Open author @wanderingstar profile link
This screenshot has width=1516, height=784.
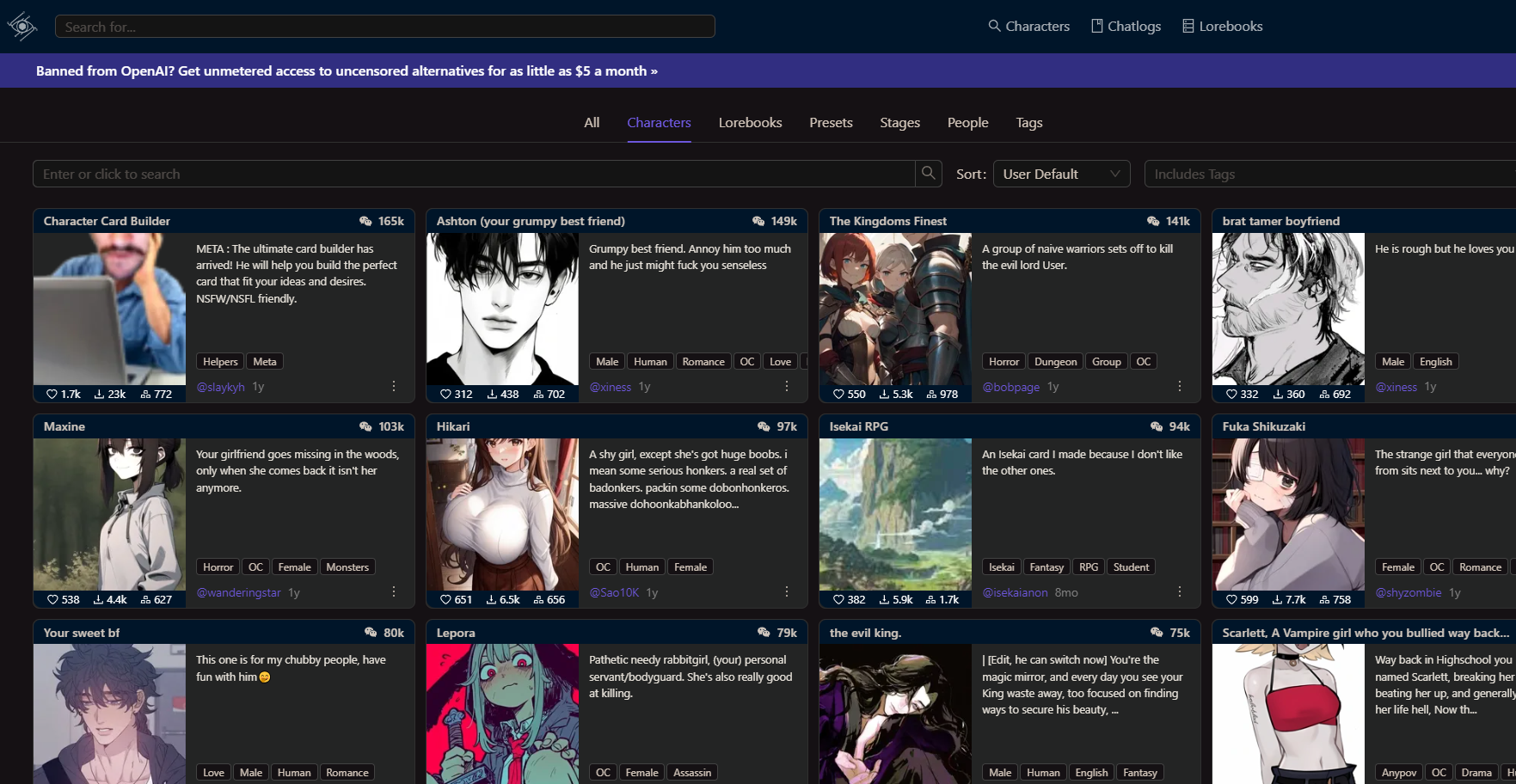coord(239,593)
